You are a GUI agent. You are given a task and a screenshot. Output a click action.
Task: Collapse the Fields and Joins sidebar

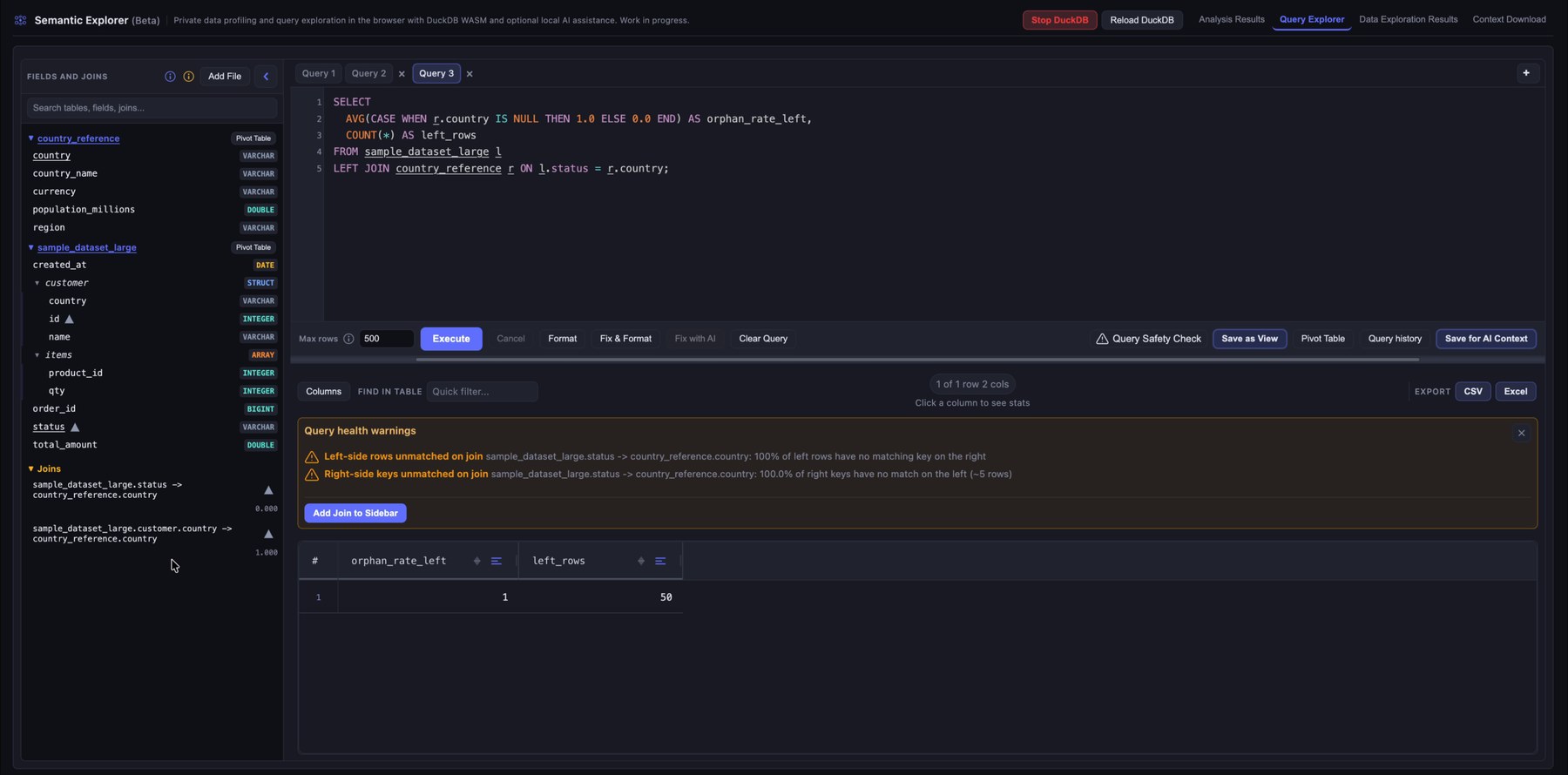coord(266,77)
